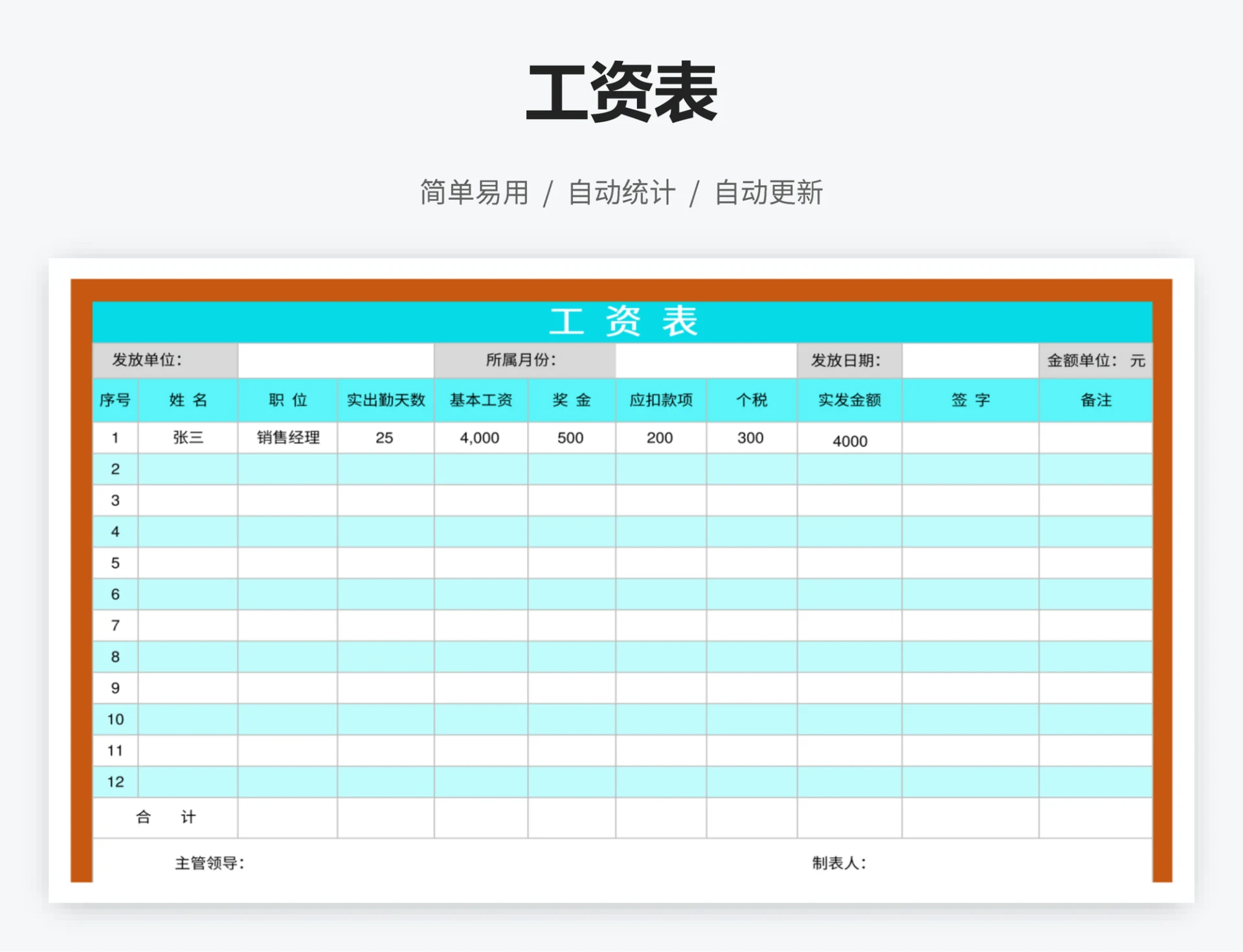Select the 工 资 表 table title bar
This screenshot has width=1243, height=952.
click(623, 321)
